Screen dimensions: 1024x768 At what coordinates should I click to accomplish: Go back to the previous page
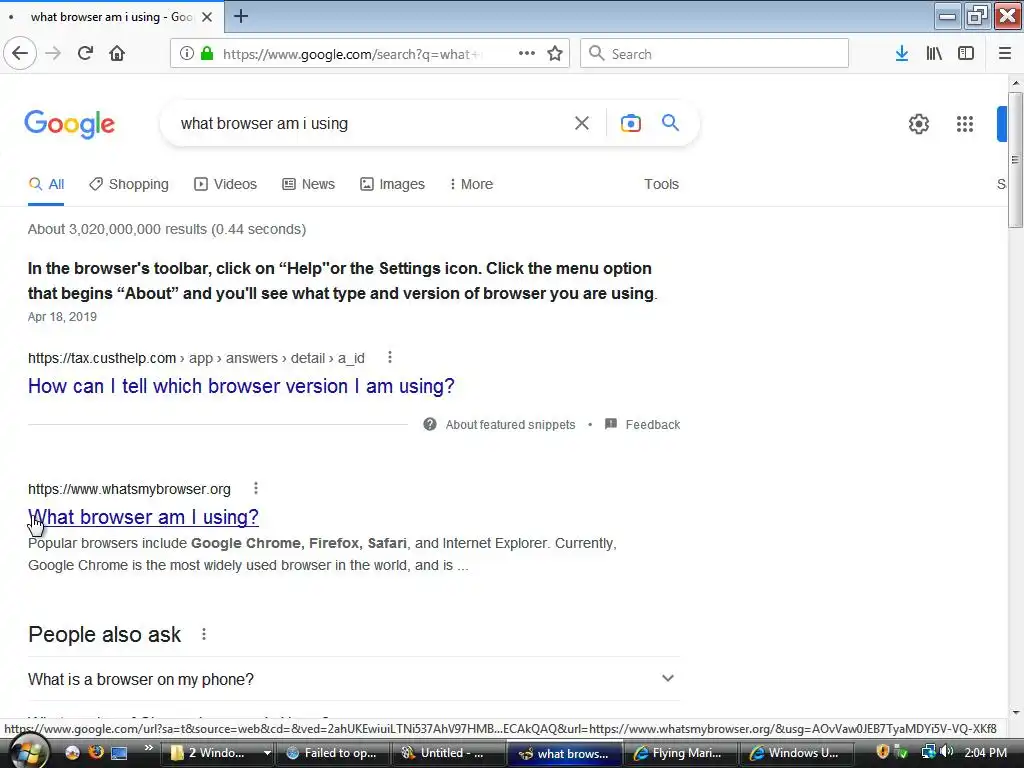[x=20, y=54]
